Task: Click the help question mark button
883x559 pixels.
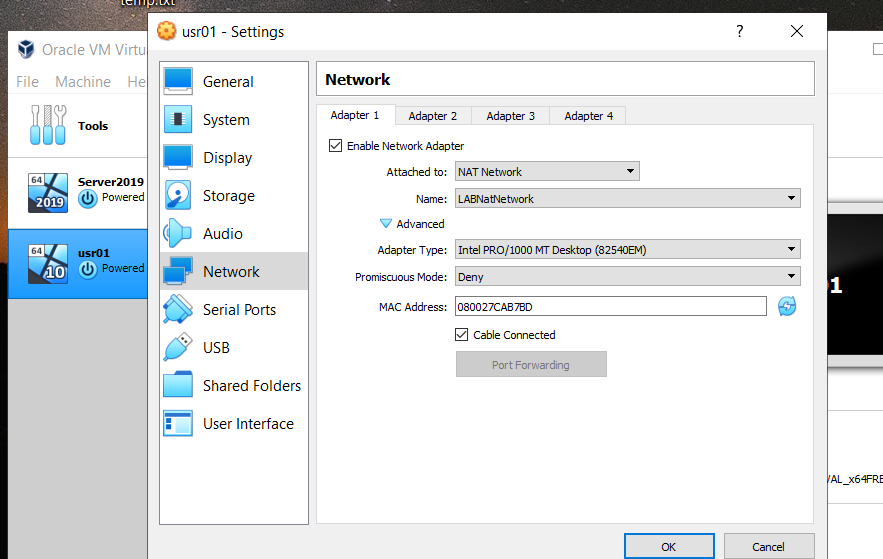Action: 740,31
